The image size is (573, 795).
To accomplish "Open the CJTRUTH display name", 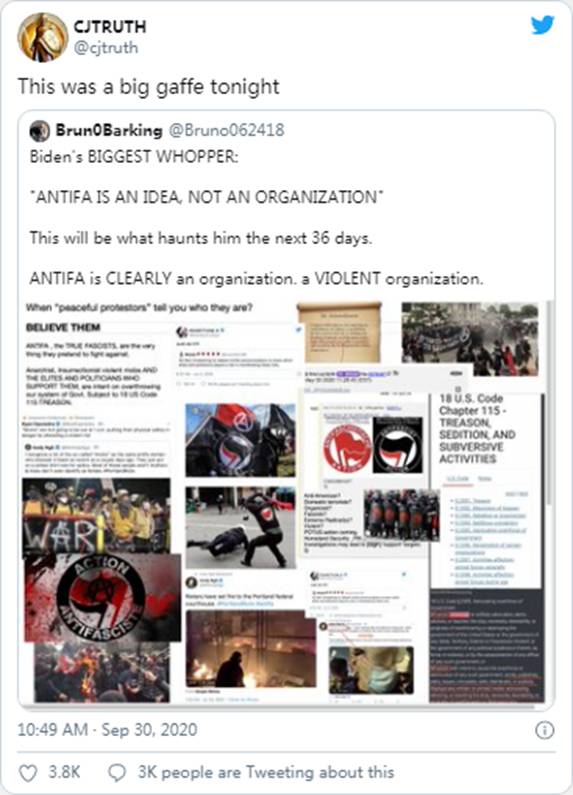I will tap(110, 26).
